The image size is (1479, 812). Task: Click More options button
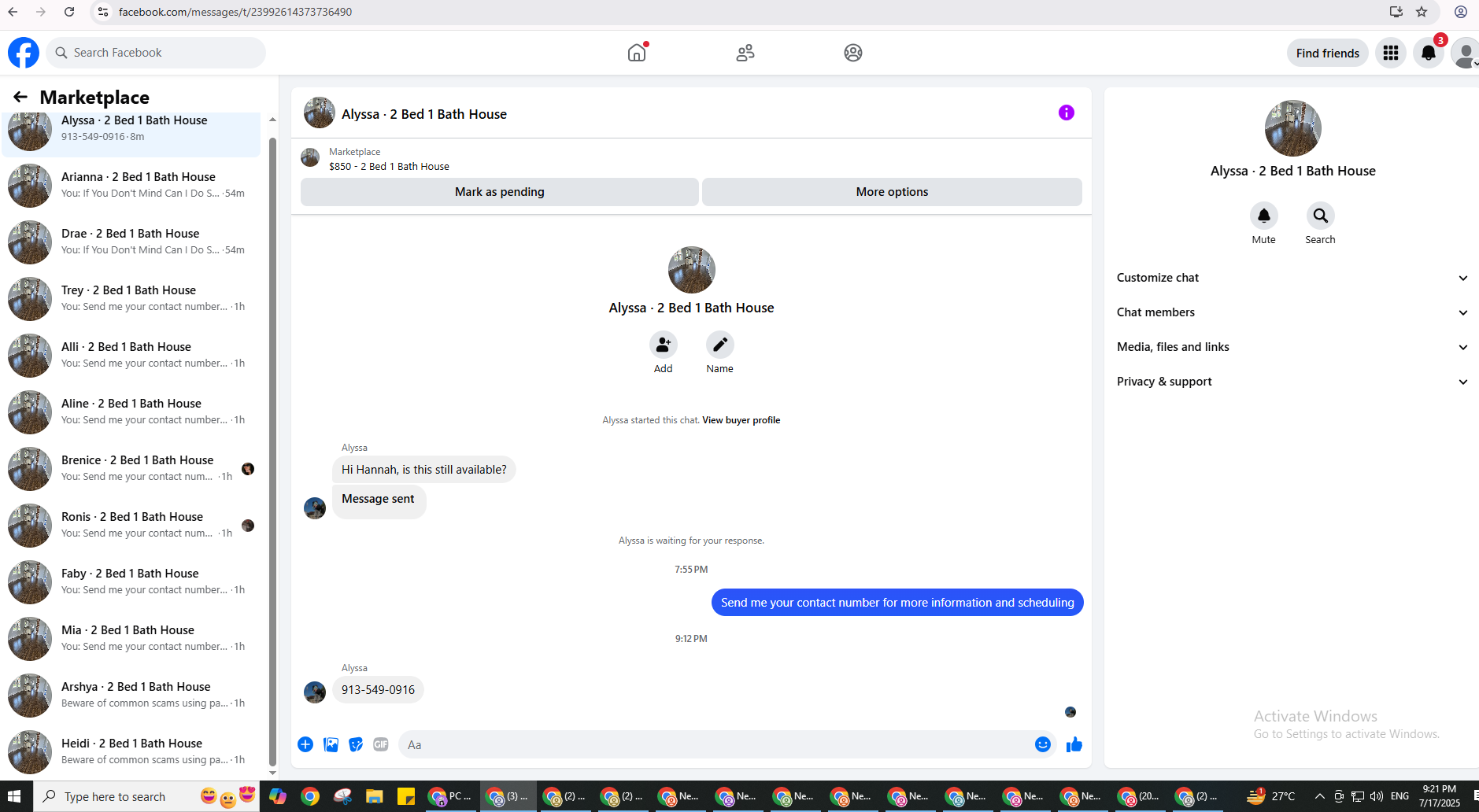point(892,192)
